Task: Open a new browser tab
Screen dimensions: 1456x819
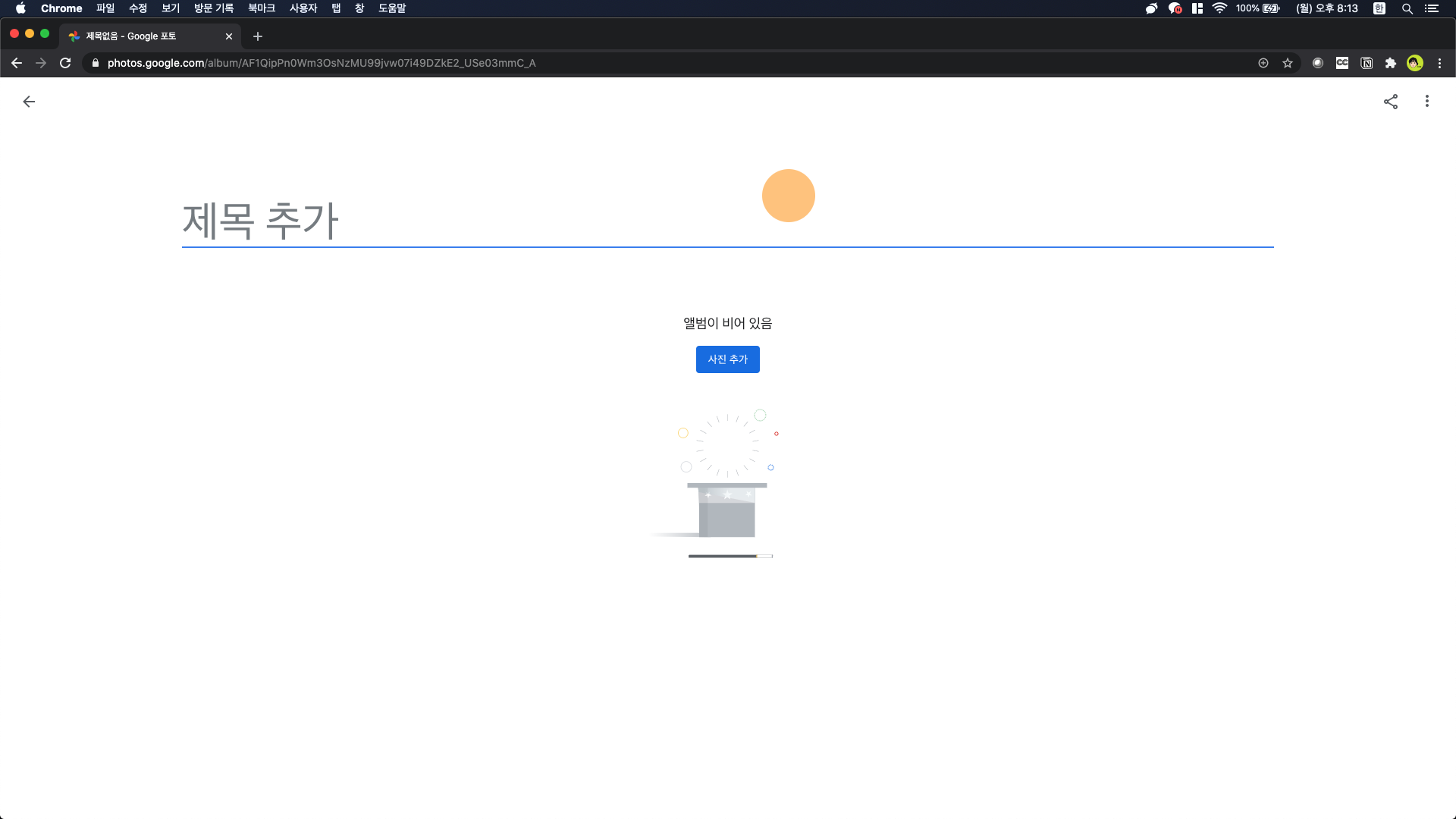Action: [258, 36]
